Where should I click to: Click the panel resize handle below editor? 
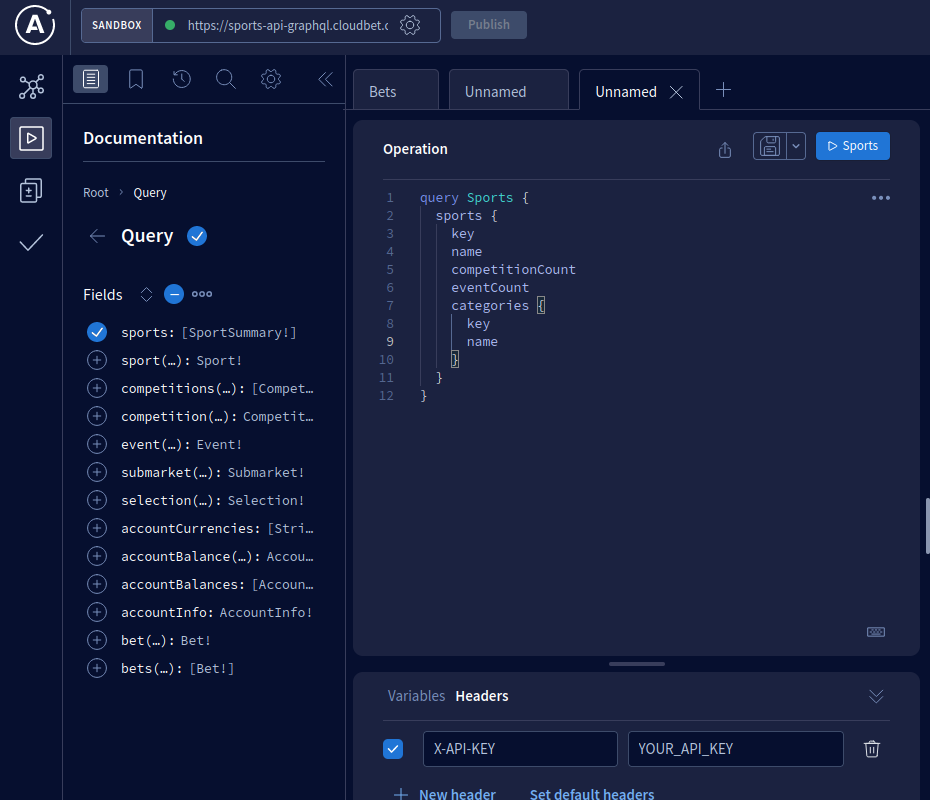pyautogui.click(x=636, y=664)
